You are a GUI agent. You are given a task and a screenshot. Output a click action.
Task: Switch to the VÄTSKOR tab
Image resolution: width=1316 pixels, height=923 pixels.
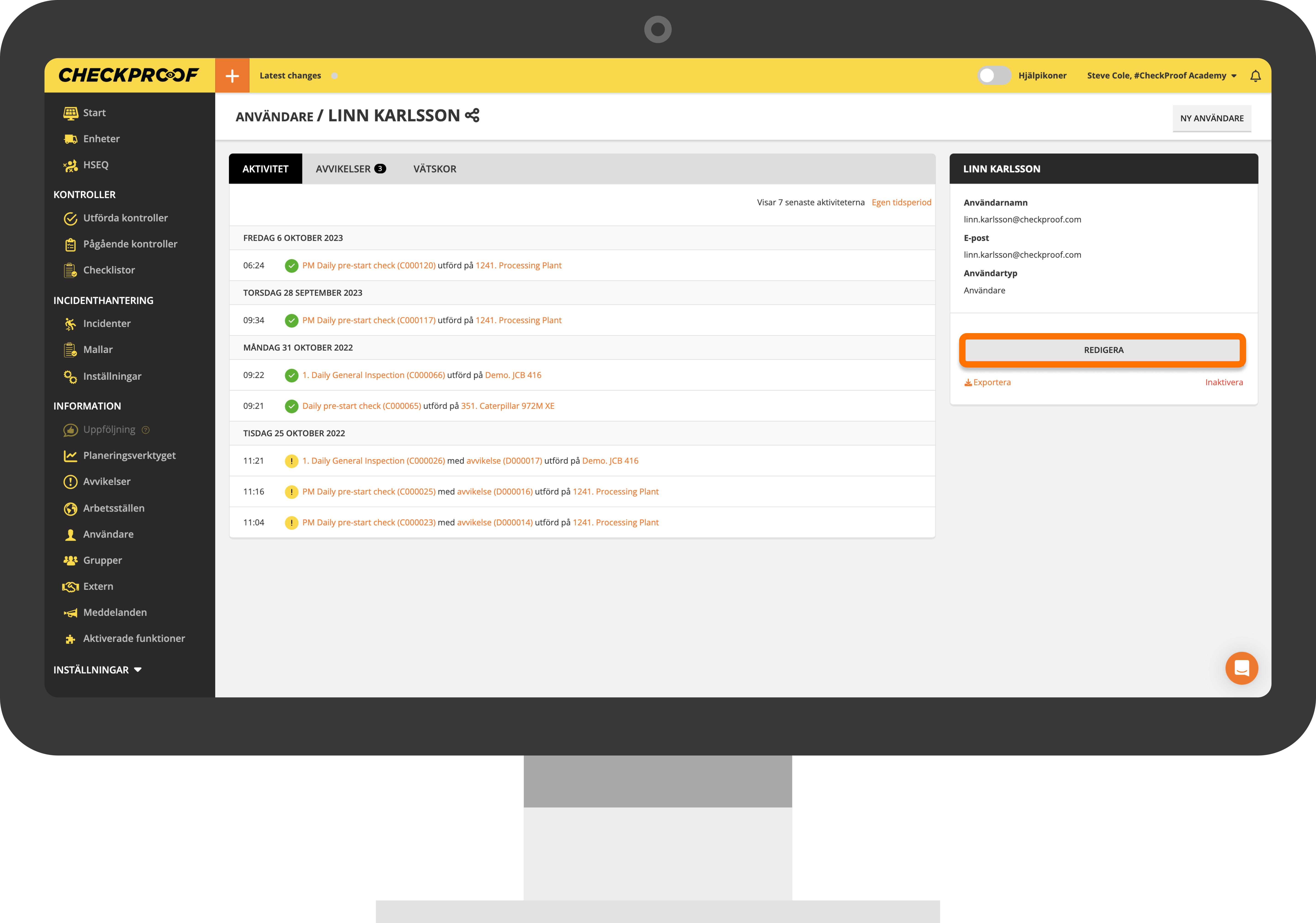tap(435, 169)
